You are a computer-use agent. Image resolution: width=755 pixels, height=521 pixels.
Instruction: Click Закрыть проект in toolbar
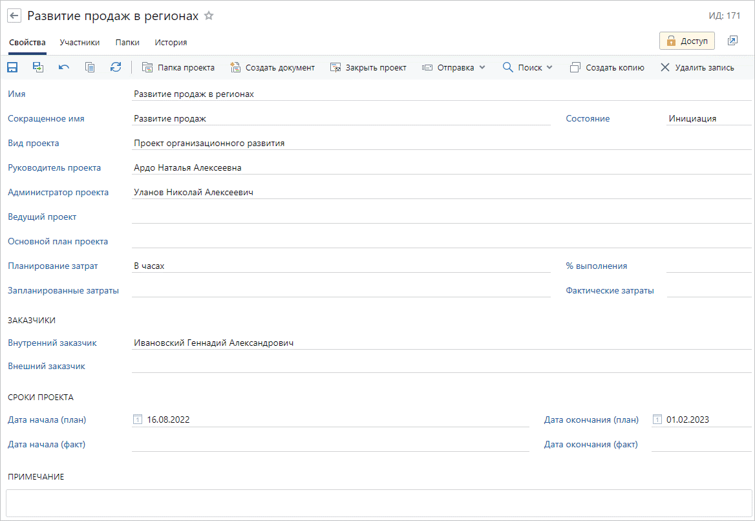(x=368, y=68)
